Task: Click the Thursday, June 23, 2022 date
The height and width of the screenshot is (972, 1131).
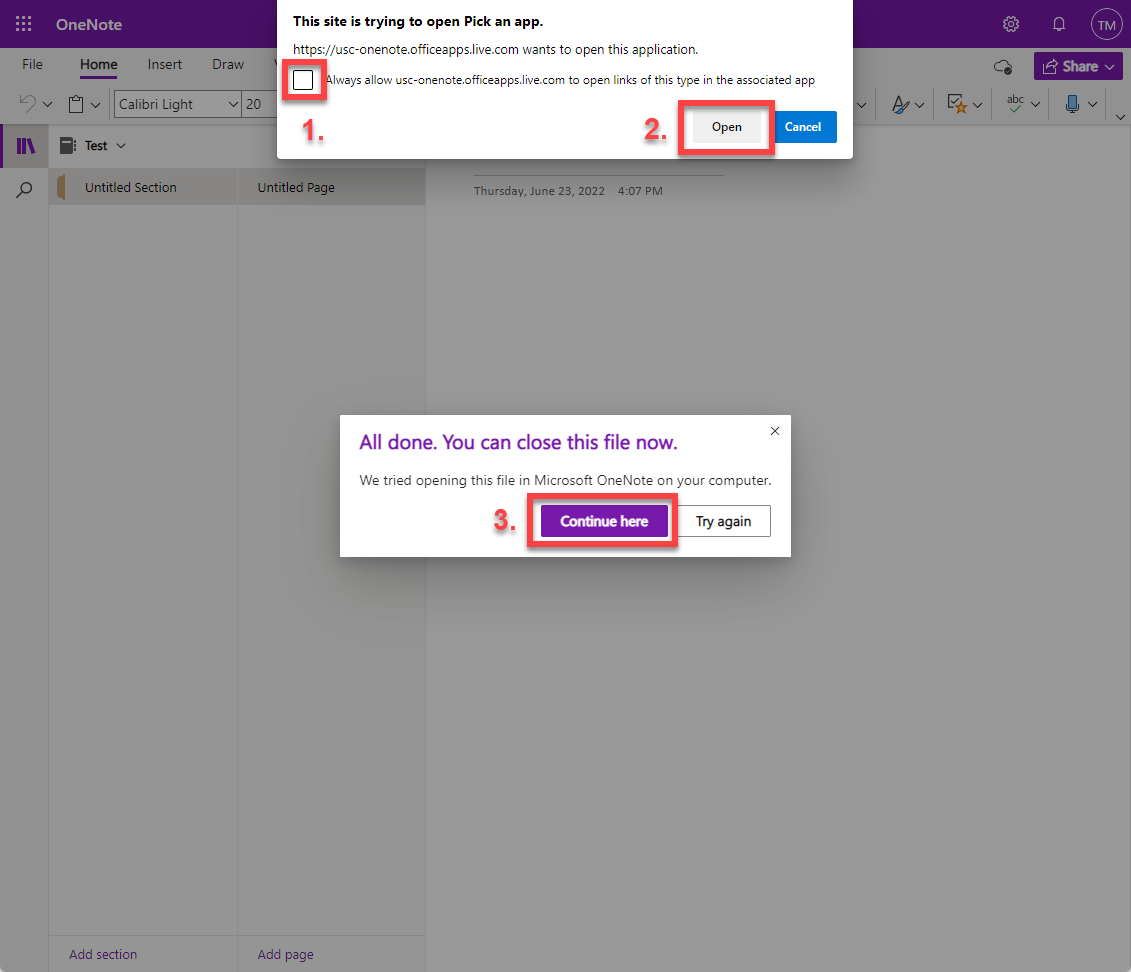Action: tap(540, 191)
